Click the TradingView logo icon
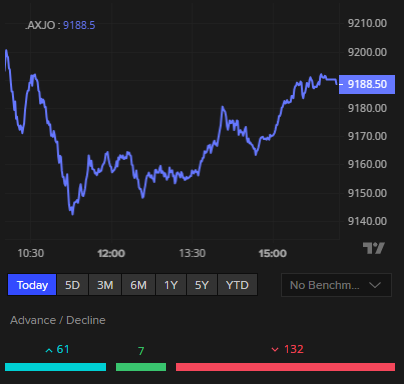Image resolution: width=404 pixels, height=384 pixels. (374, 248)
